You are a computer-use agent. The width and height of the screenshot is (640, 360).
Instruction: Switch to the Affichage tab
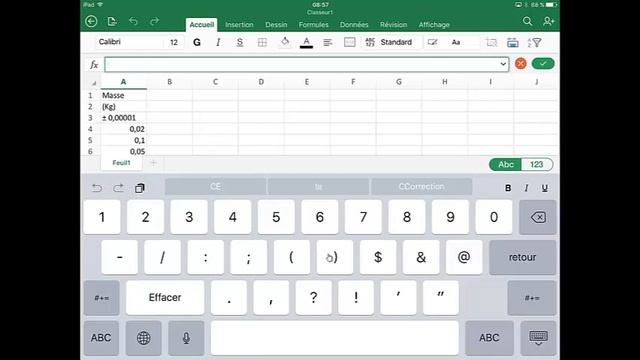point(434,25)
